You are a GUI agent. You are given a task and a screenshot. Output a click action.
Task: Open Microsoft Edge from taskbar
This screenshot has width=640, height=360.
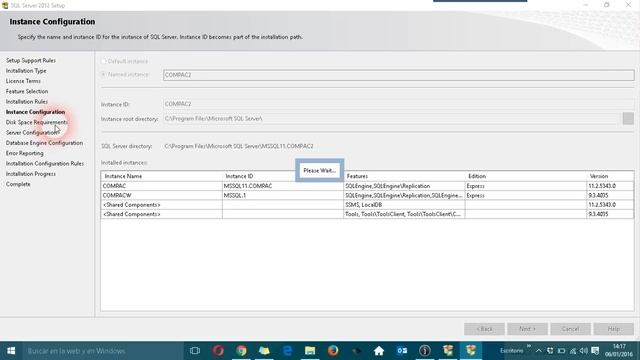click(287, 351)
